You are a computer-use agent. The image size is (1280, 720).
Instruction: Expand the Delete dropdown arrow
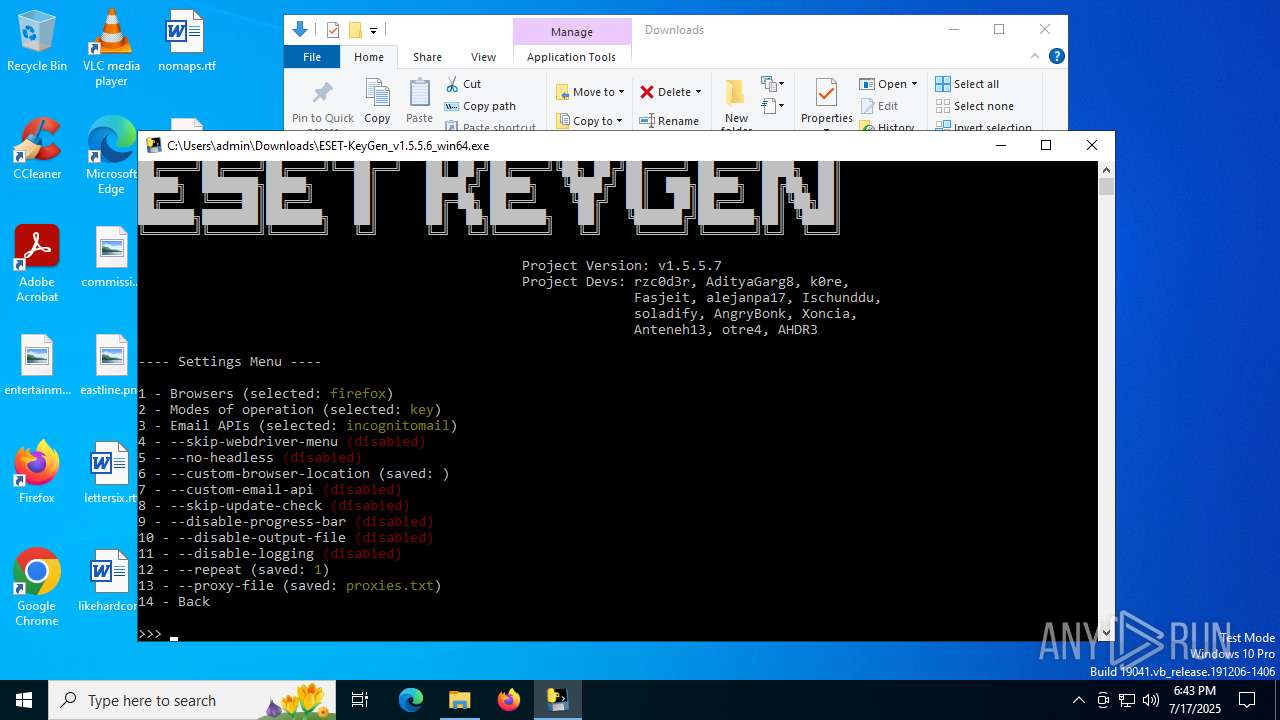[x=698, y=92]
